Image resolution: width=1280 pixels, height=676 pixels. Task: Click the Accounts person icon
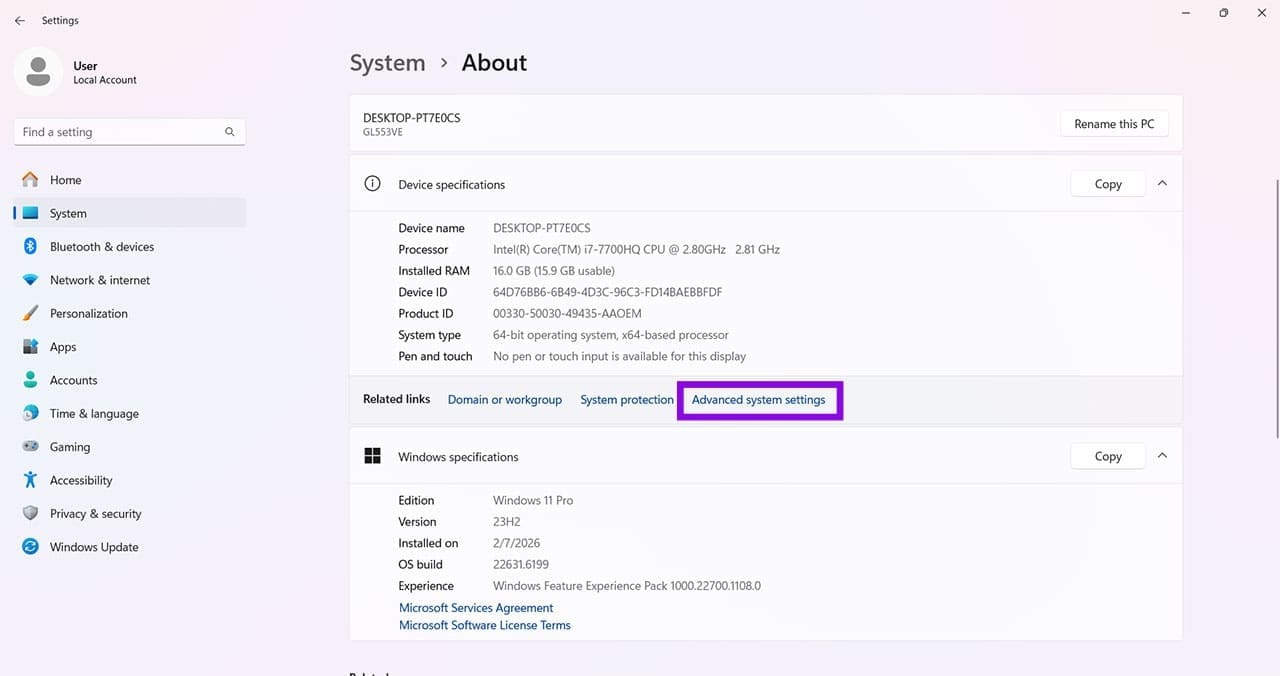30,380
